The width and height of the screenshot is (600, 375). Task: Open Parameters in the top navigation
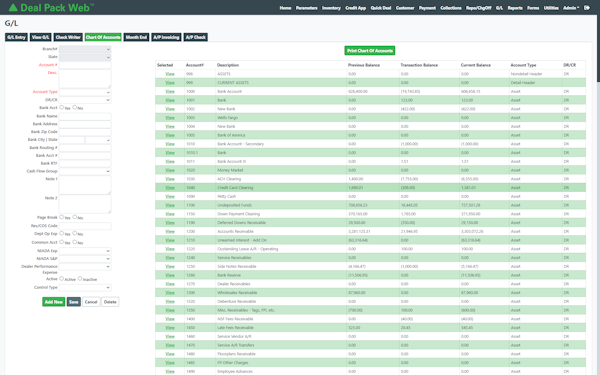(x=307, y=8)
